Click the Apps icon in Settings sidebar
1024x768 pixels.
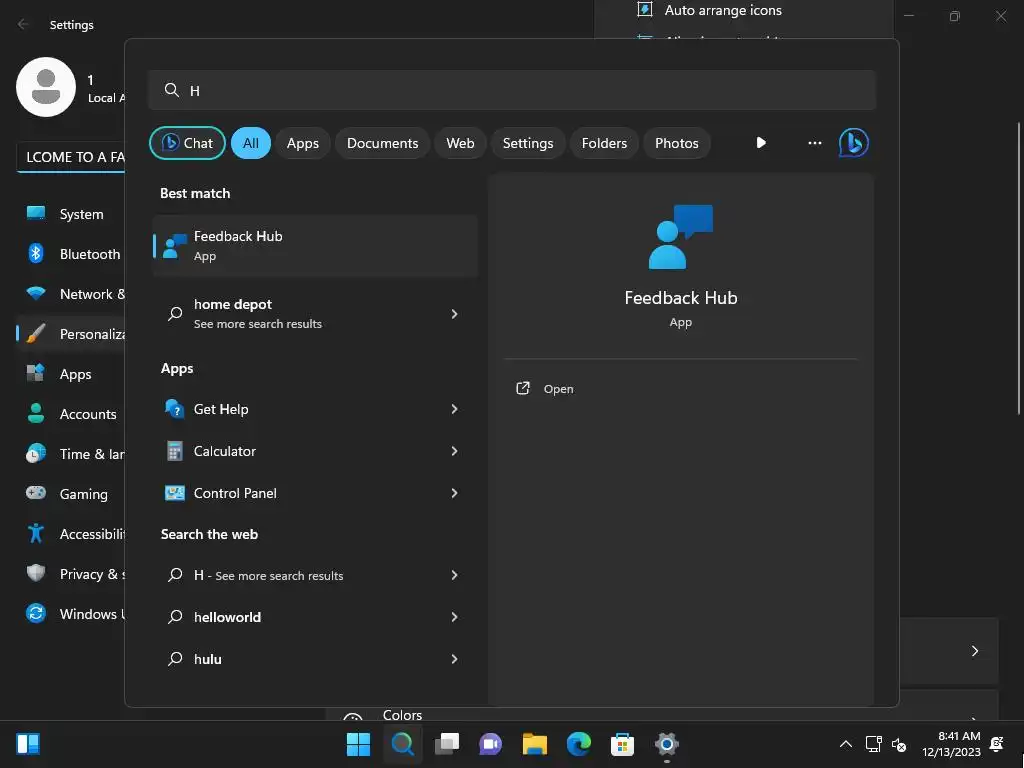(35, 373)
